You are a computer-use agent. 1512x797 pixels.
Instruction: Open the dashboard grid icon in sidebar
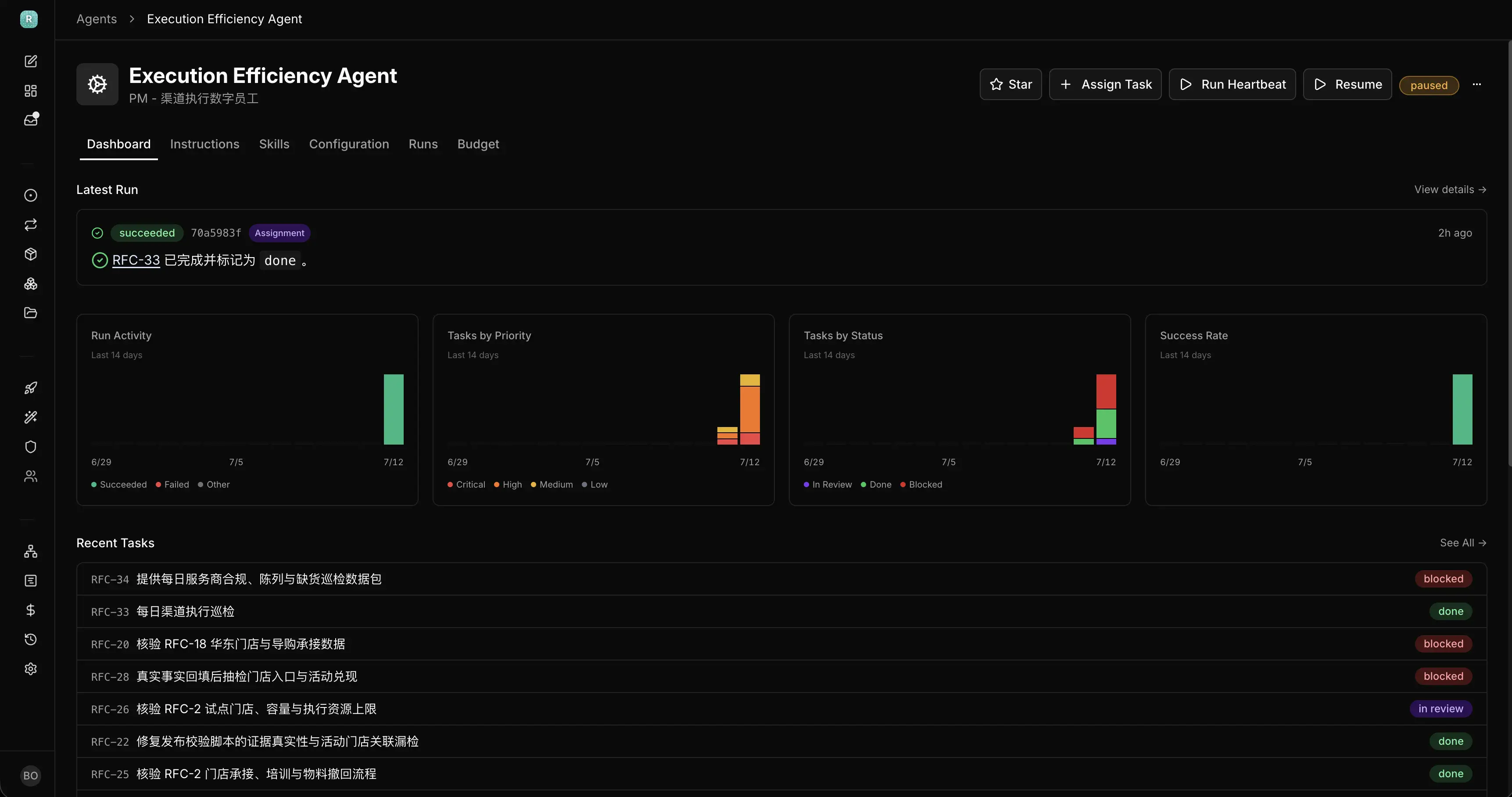click(x=31, y=90)
